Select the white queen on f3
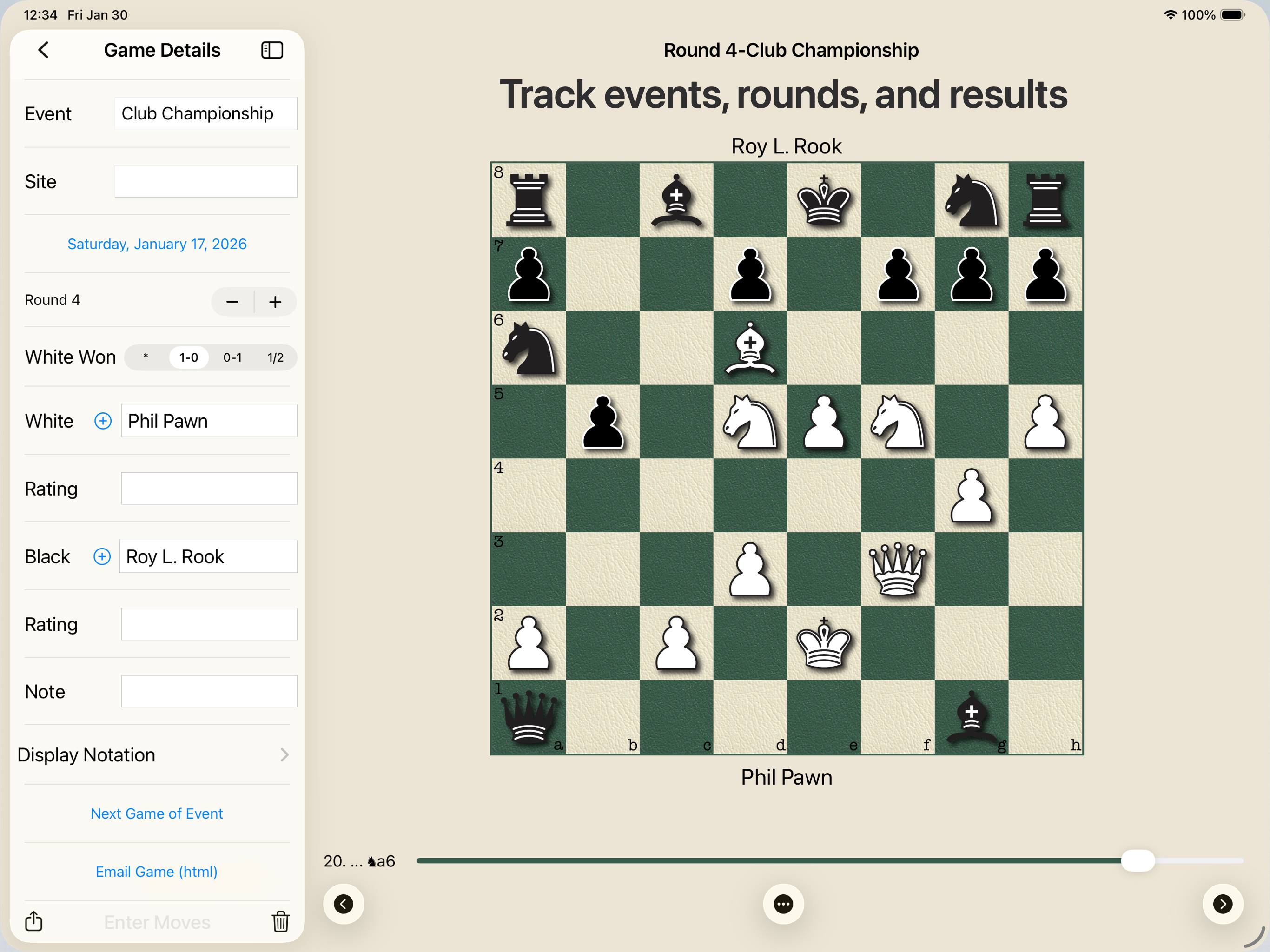The width and height of the screenshot is (1270, 952). tap(898, 569)
